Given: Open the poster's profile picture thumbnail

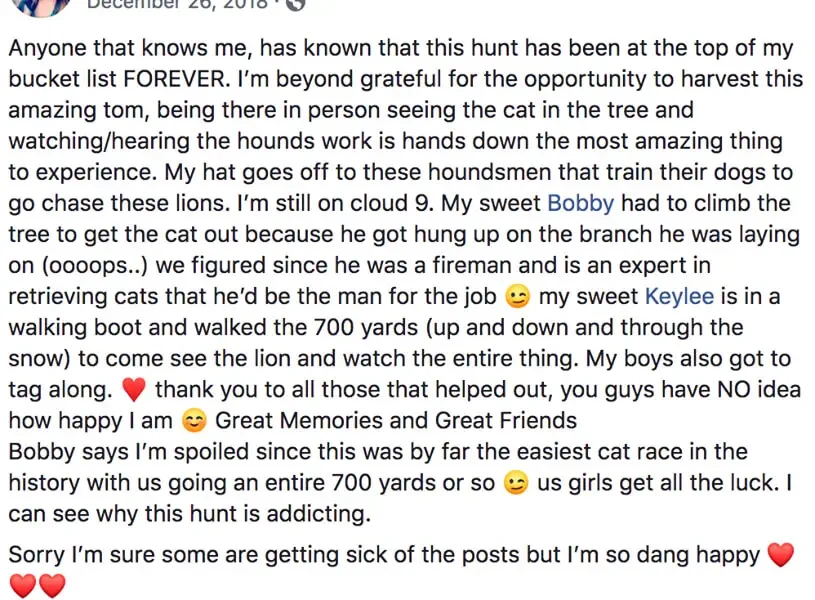Looking at the screenshot, I should click(x=41, y=6).
